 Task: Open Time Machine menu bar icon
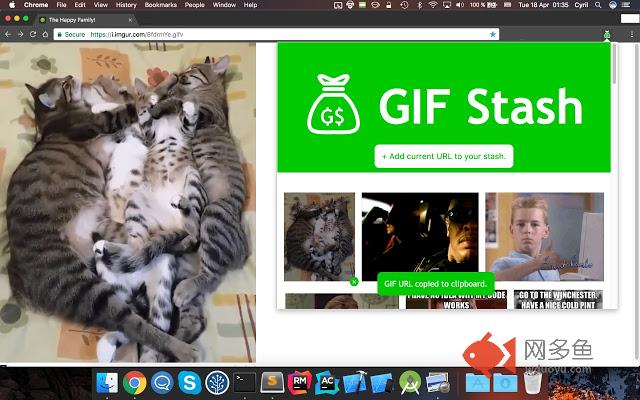pos(404,5)
